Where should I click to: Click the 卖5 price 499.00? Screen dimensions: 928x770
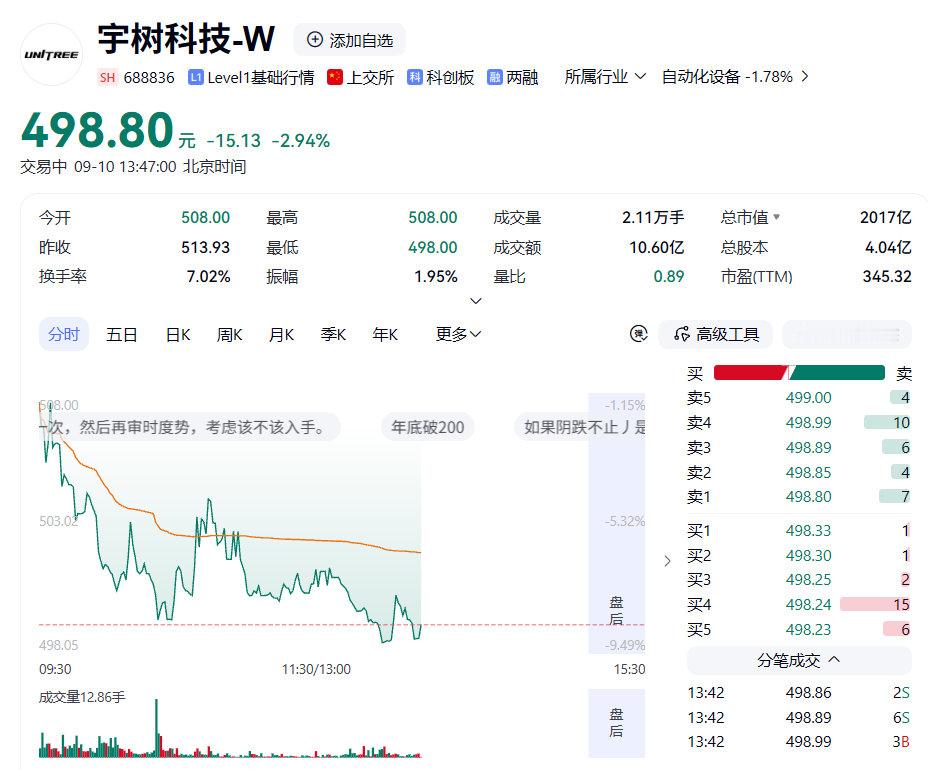pyautogui.click(x=808, y=398)
